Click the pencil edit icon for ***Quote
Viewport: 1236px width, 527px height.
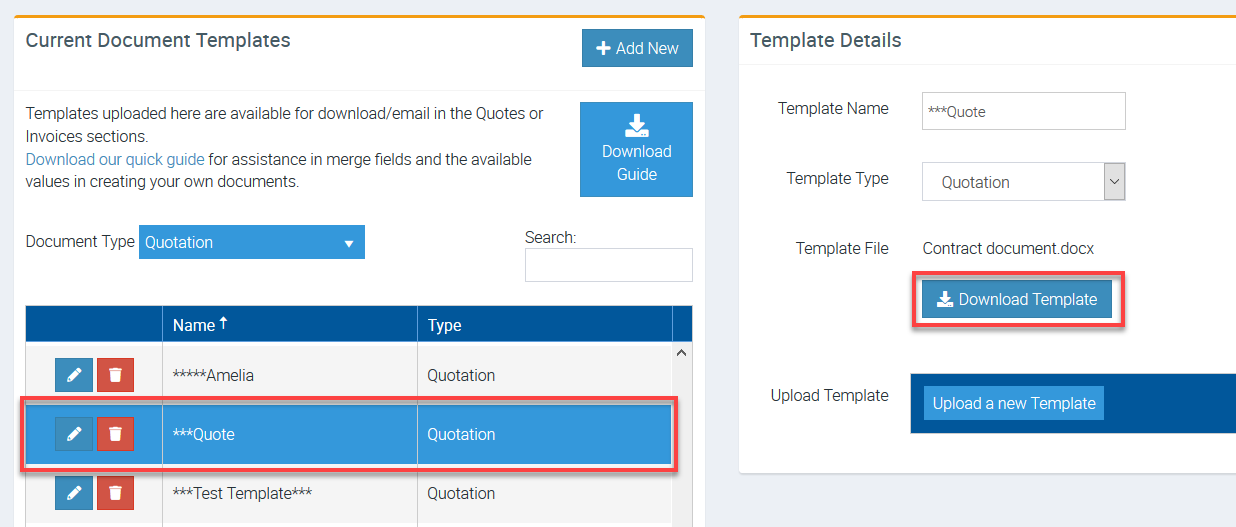coord(74,434)
